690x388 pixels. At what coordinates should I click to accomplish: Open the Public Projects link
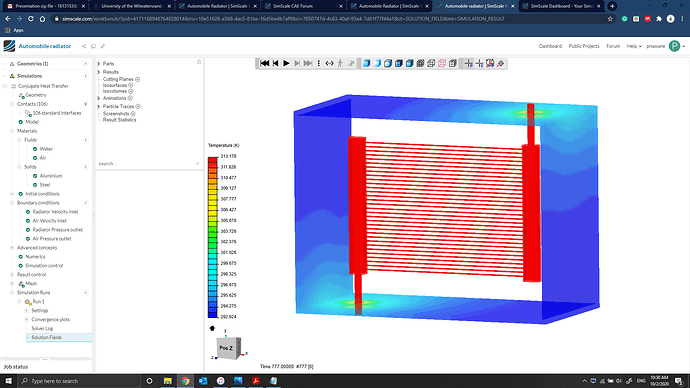coord(584,46)
